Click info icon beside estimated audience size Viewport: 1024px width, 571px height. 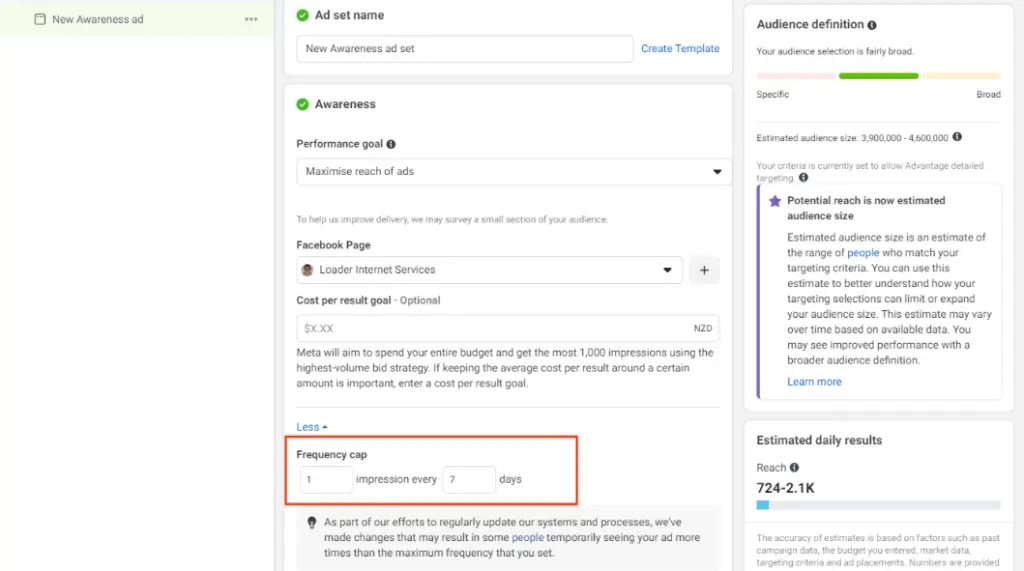(957, 137)
